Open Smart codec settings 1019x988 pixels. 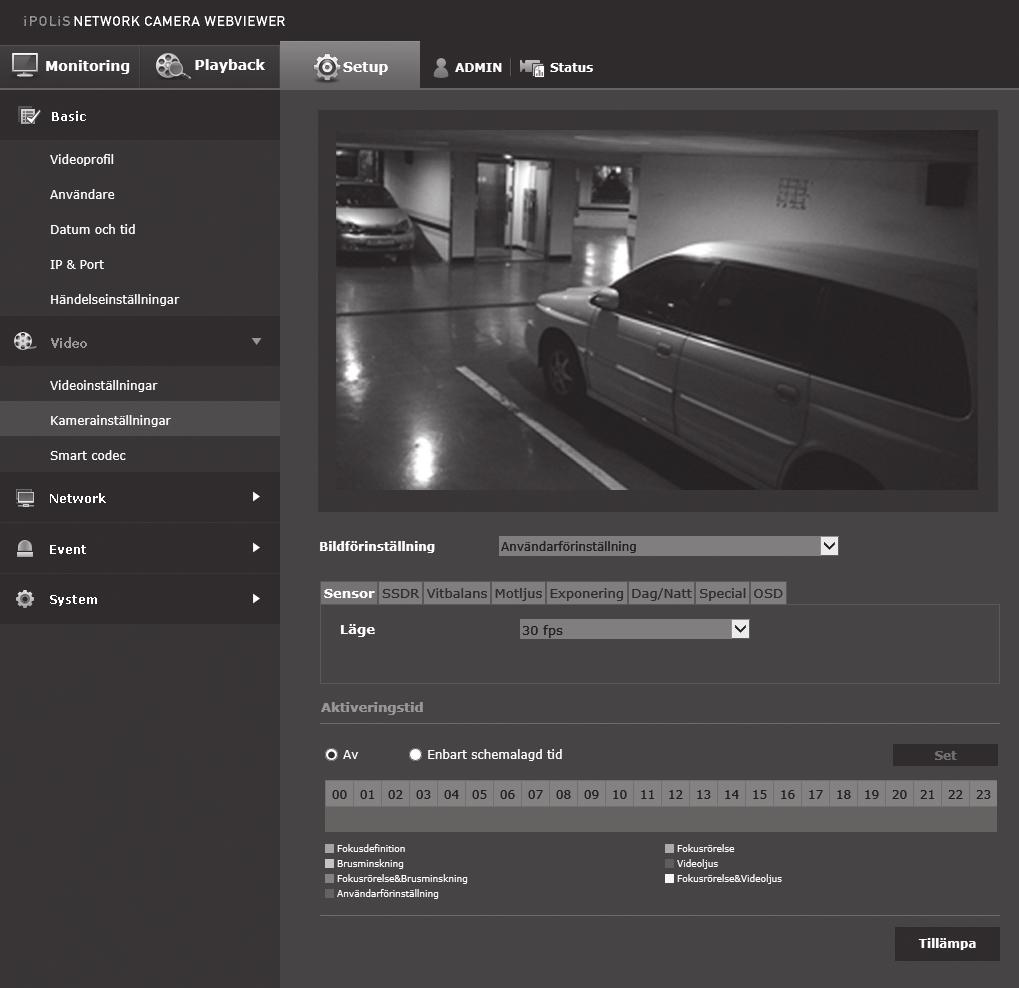click(x=88, y=456)
